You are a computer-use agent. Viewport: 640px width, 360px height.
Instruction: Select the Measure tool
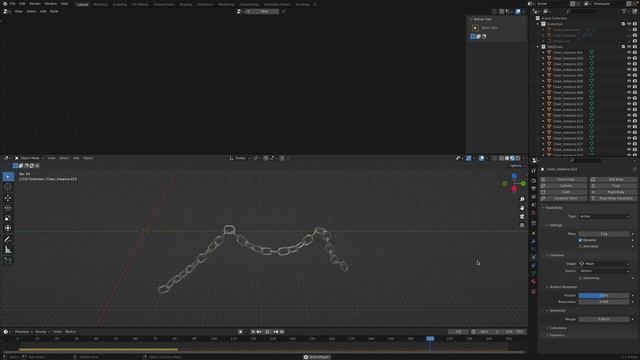point(8,250)
